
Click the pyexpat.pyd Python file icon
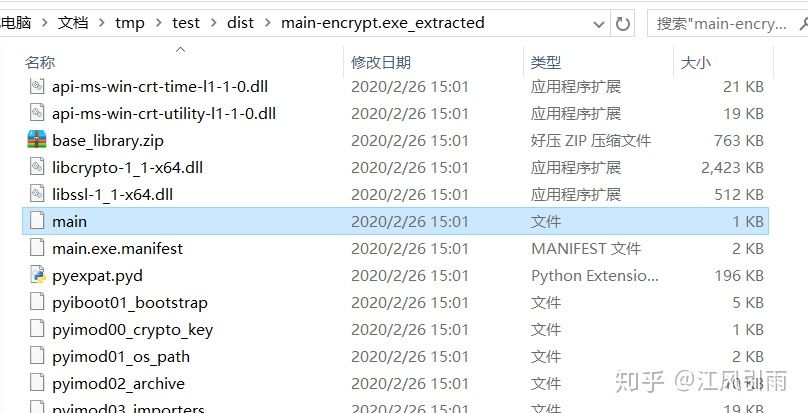(37, 275)
